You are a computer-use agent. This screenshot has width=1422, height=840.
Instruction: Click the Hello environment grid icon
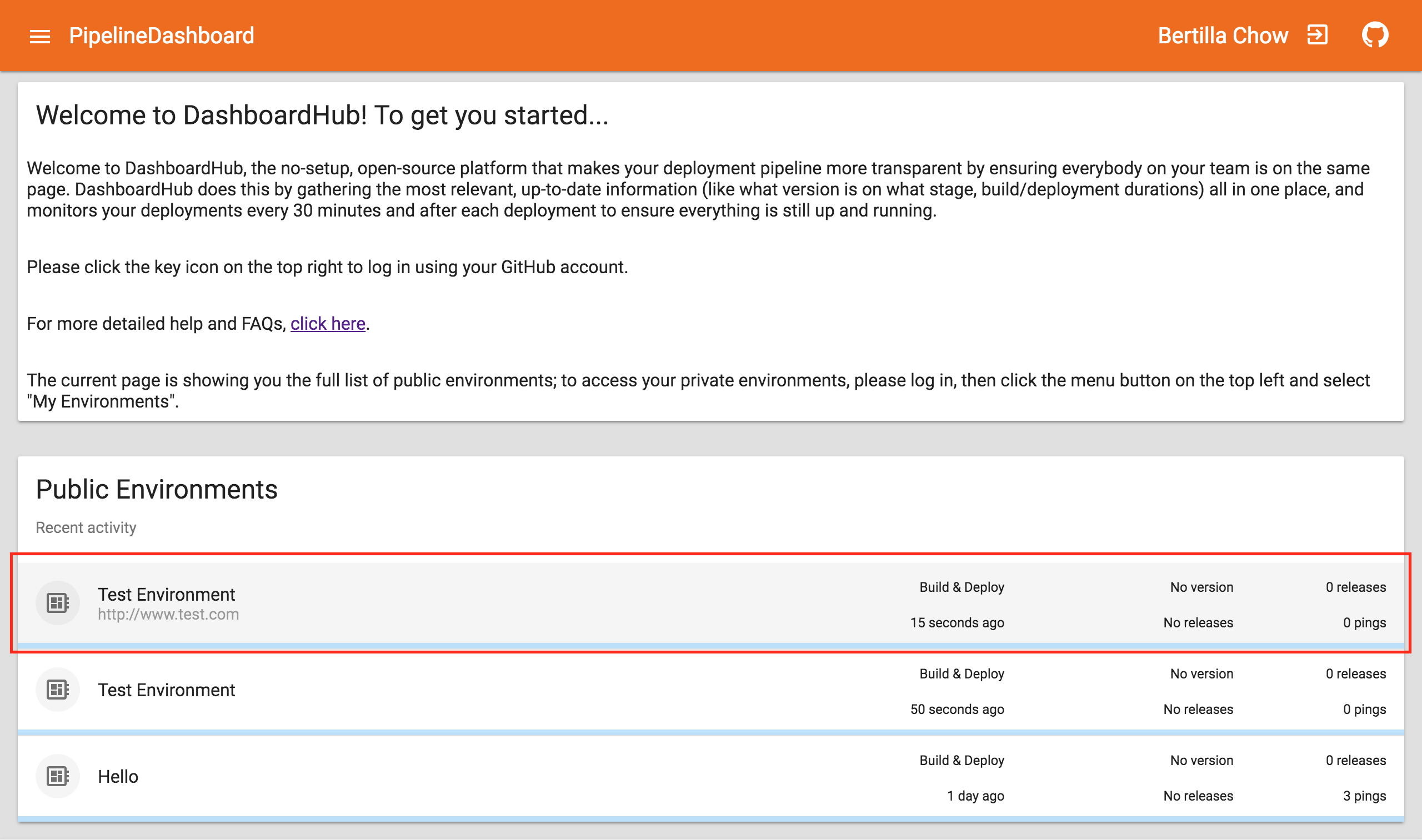(58, 776)
